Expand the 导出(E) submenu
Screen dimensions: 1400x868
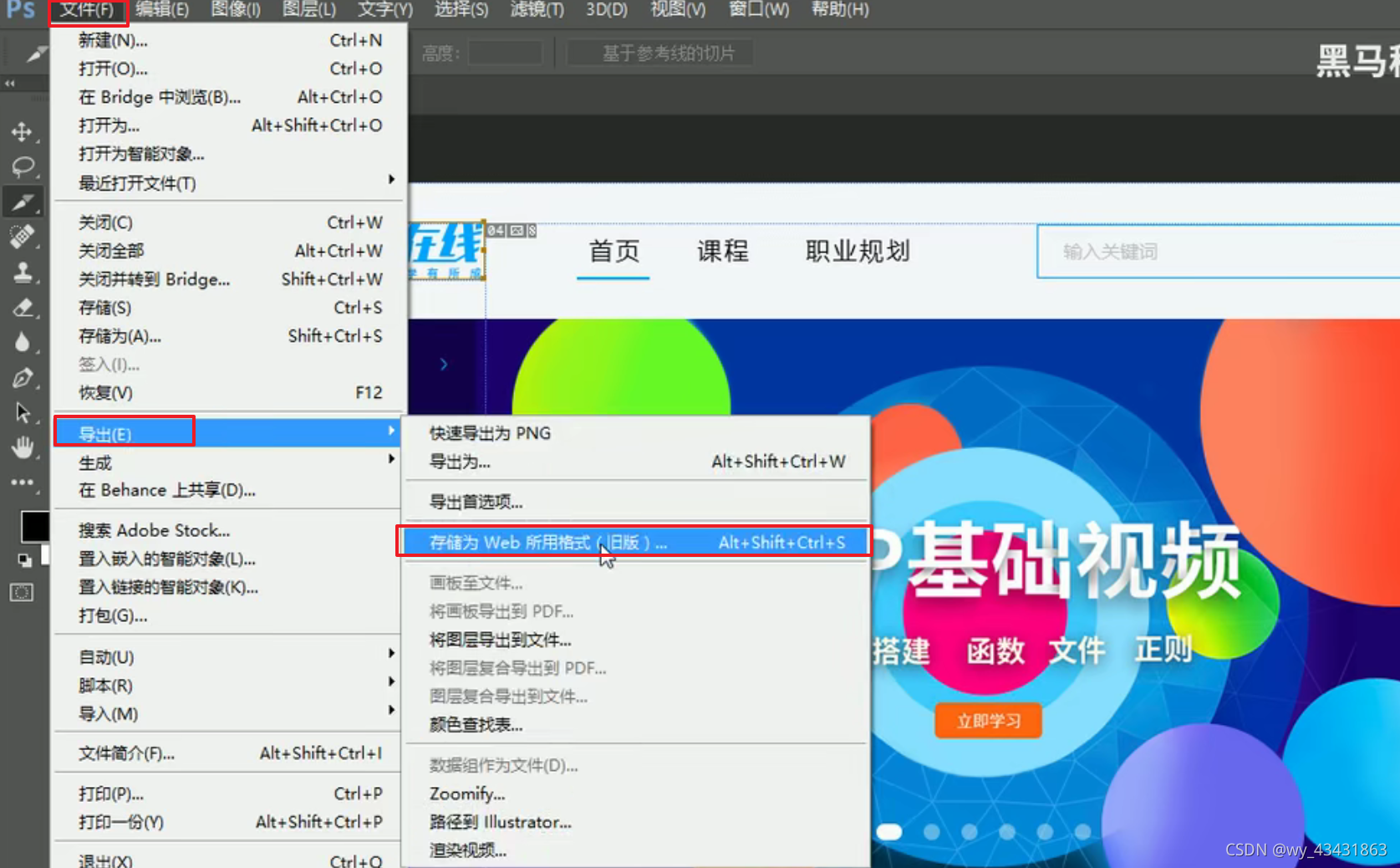pos(227,433)
